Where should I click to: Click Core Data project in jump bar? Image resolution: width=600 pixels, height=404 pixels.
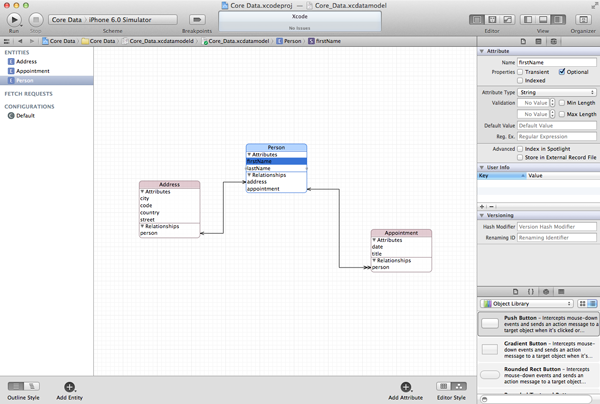[59, 41]
